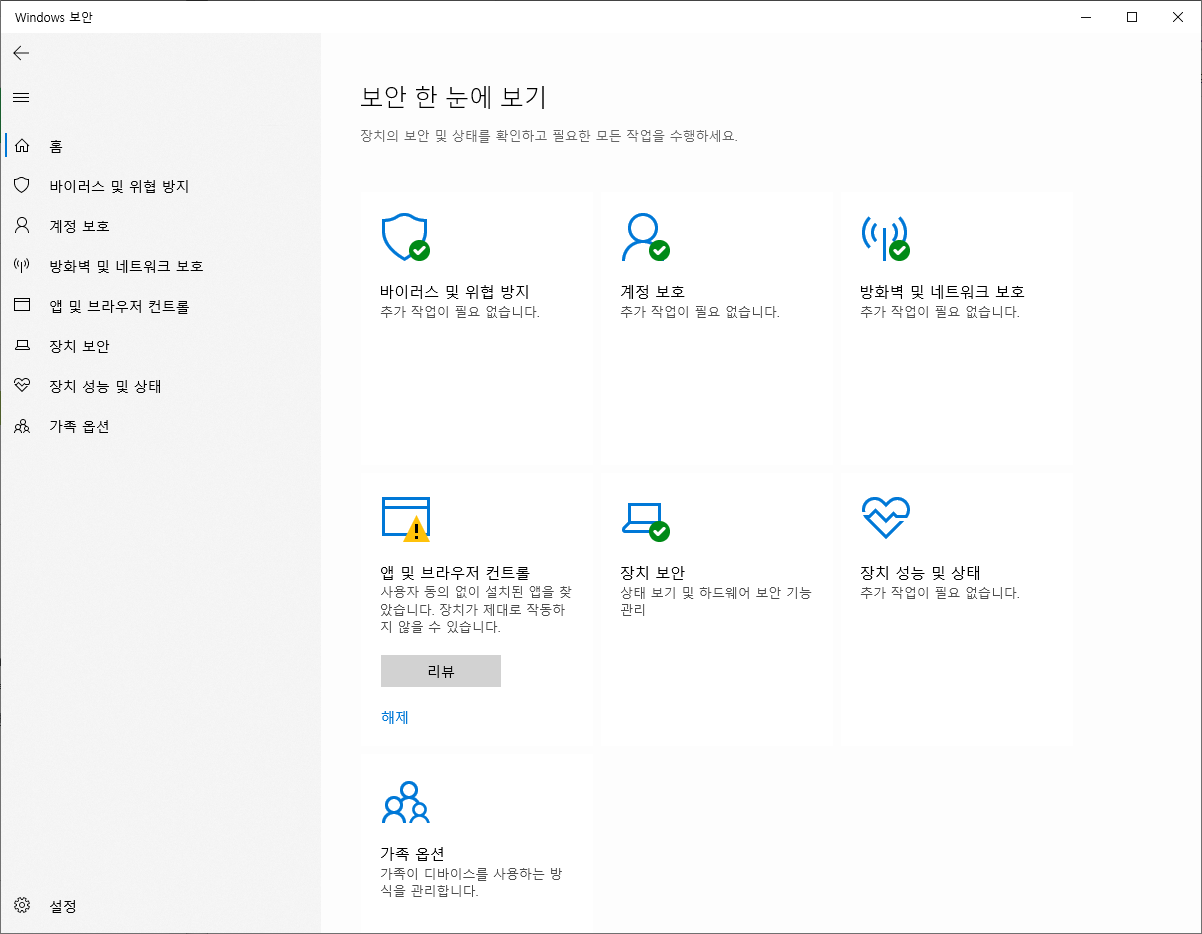Open the 가족 옵션 card title

[413, 854]
